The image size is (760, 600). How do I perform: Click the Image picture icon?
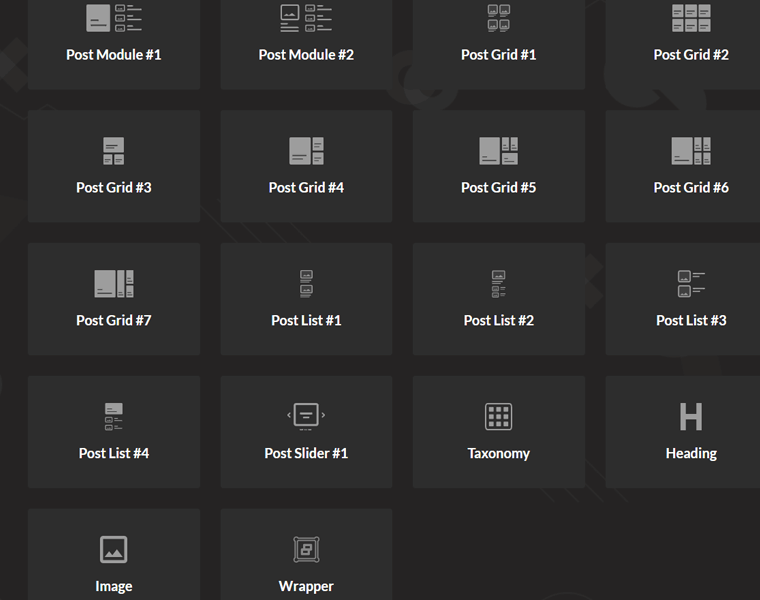point(113,549)
